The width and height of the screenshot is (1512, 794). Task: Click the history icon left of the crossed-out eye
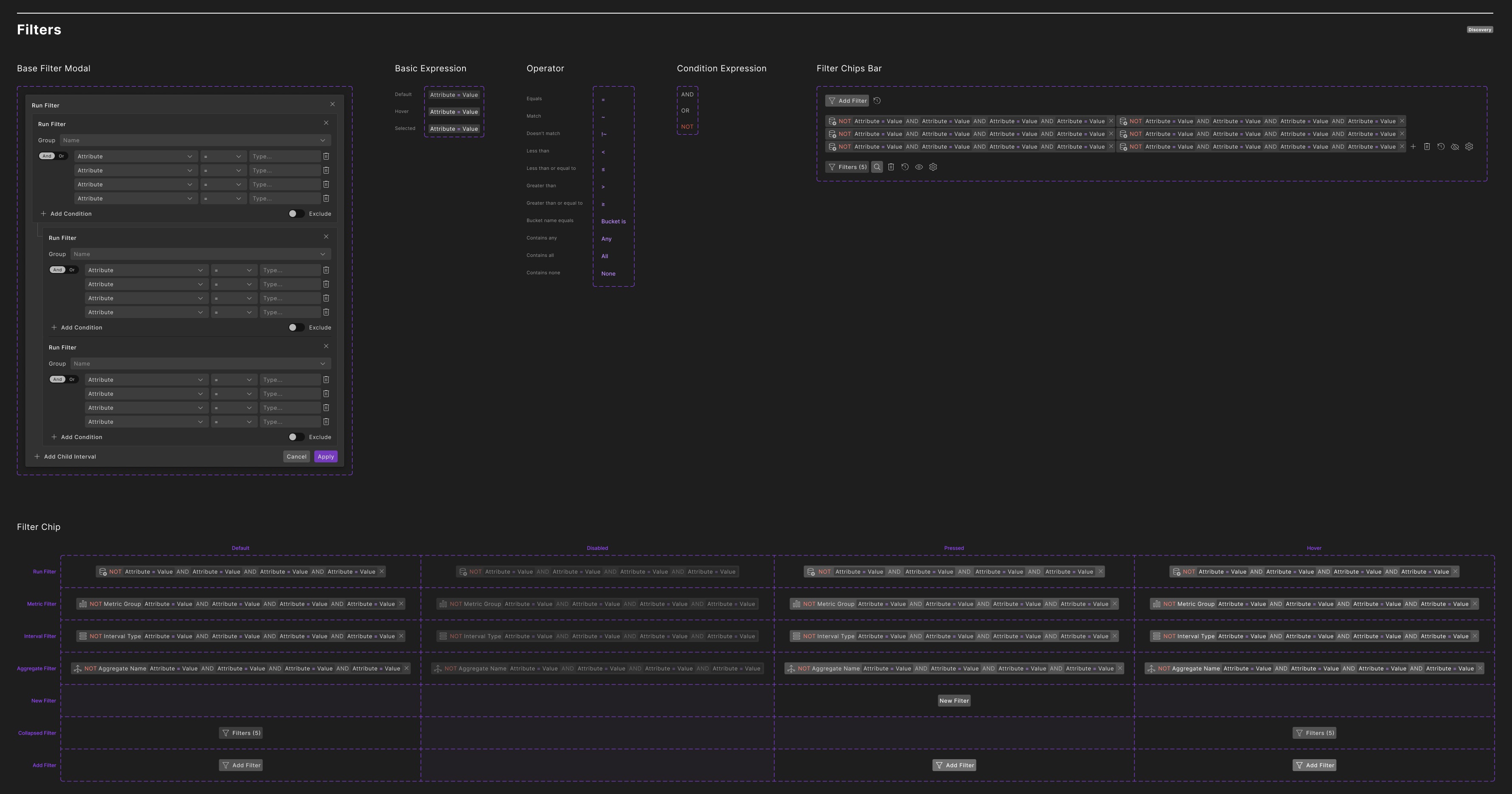(1441, 147)
